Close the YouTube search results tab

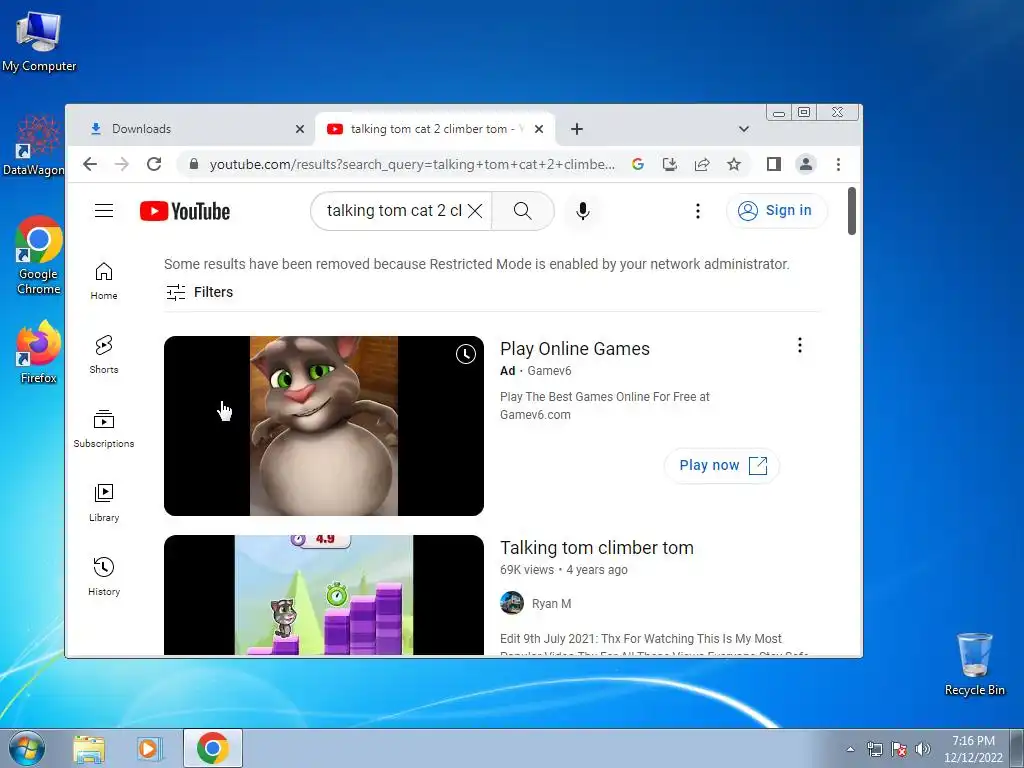click(x=539, y=129)
